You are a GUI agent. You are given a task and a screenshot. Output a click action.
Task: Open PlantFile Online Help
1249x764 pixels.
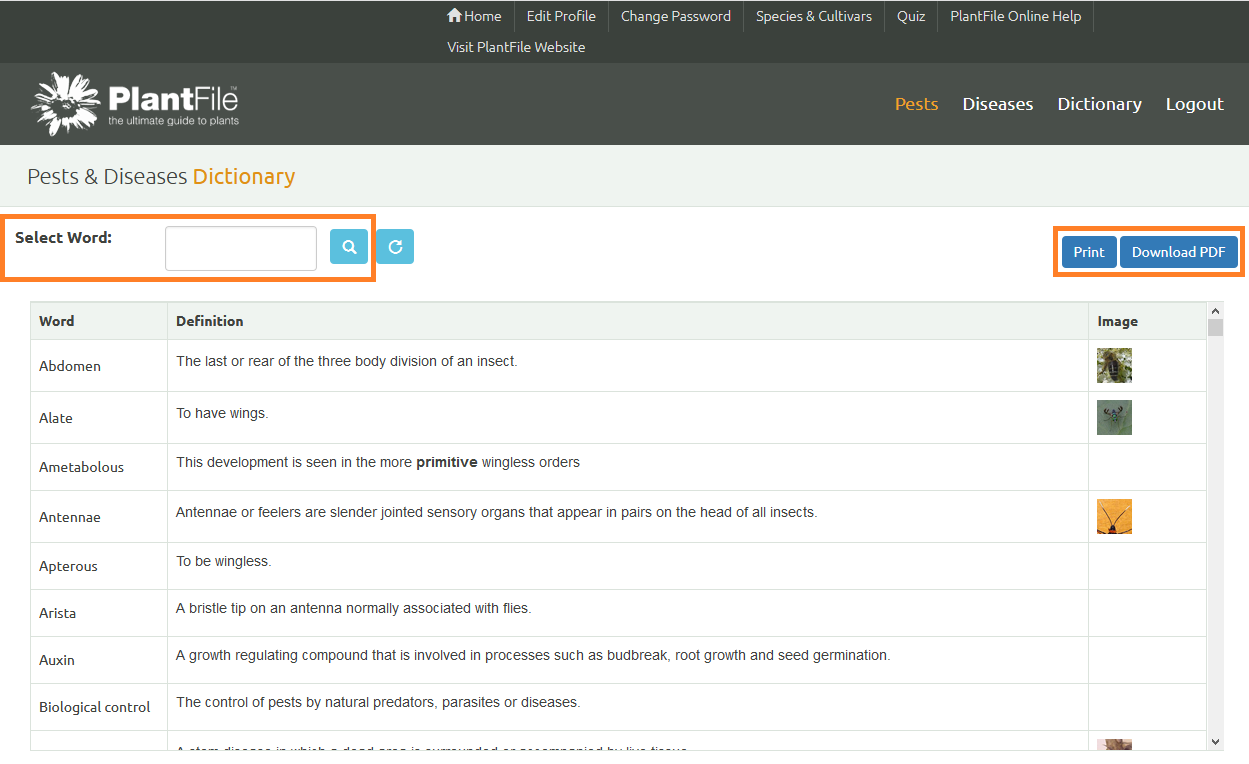(x=1015, y=16)
